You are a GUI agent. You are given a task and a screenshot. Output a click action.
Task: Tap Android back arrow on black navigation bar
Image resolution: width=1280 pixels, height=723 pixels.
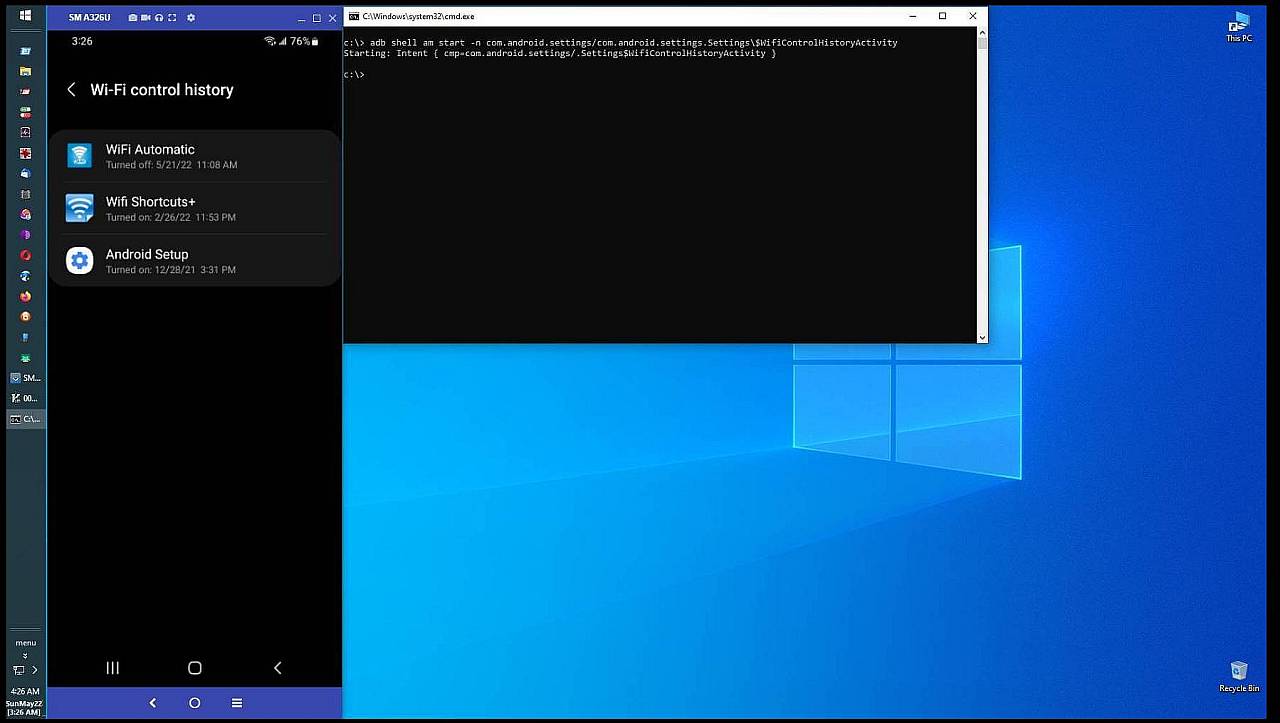277,668
